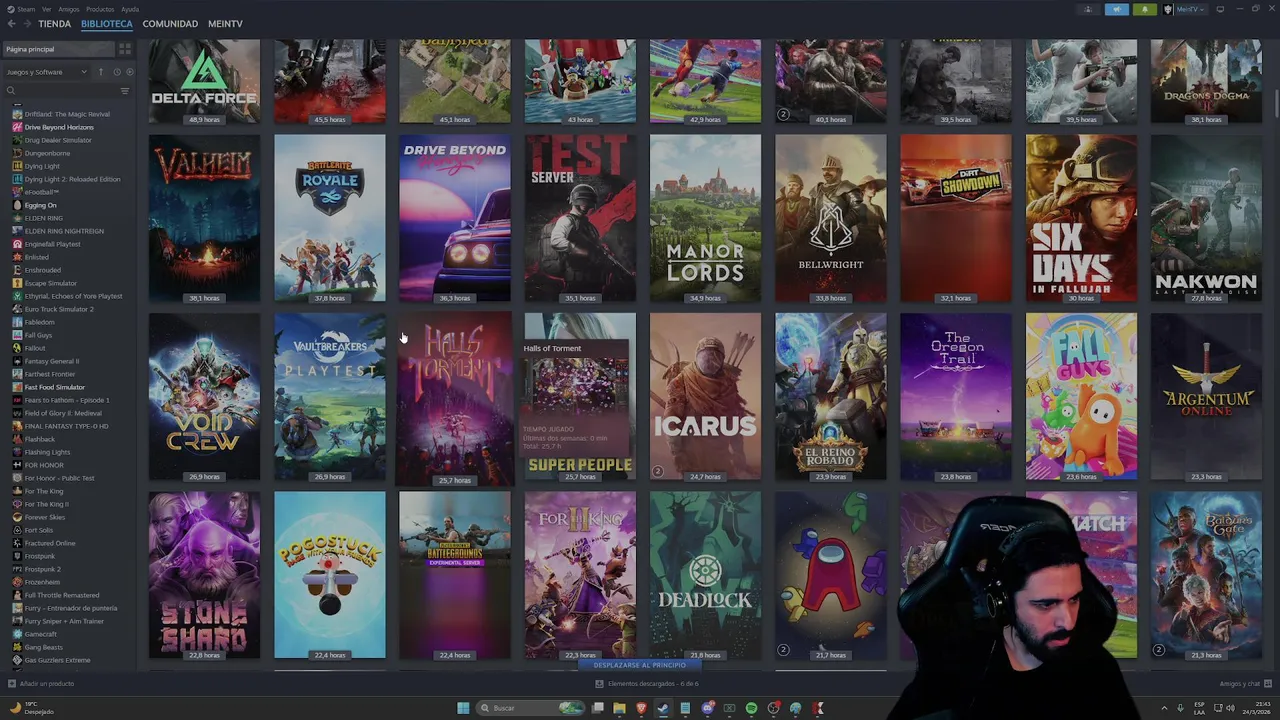The image size is (1280, 720).
Task: Open the Halls of Torment cover
Action: tap(455, 398)
